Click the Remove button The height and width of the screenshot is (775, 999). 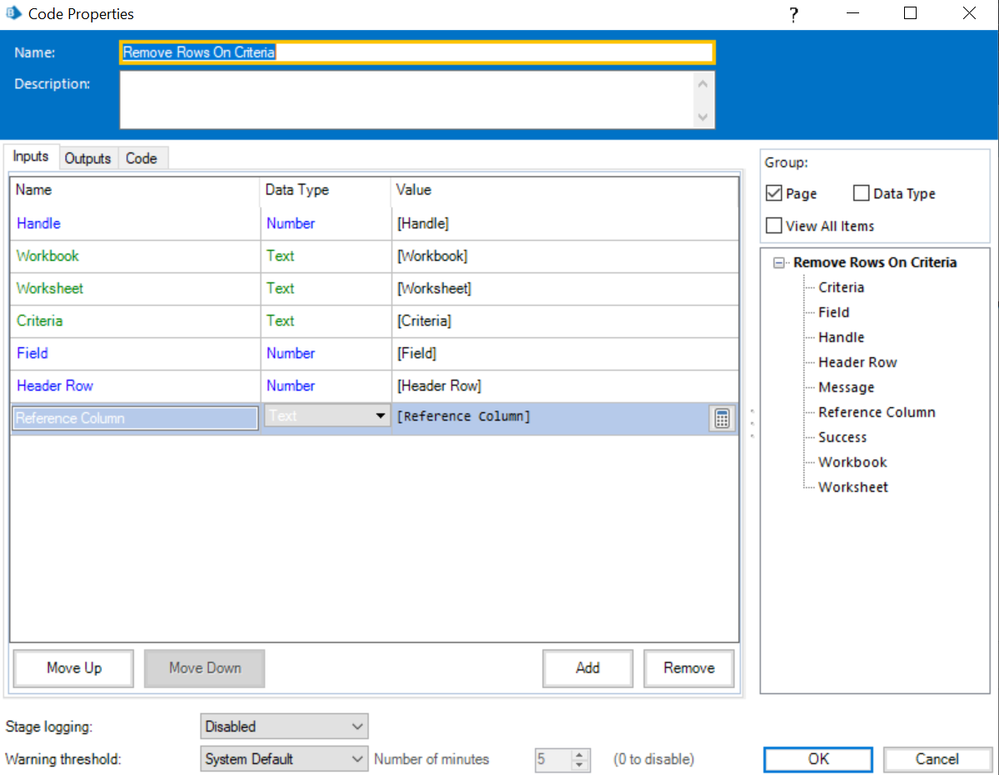[689, 668]
